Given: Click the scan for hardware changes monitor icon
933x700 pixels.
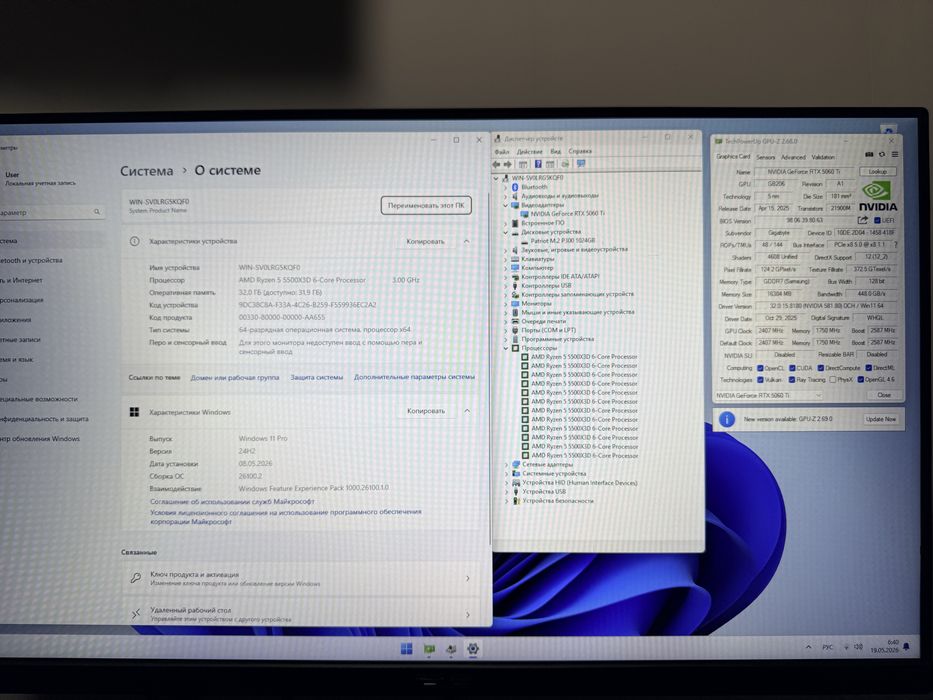Looking at the screenshot, I should [x=581, y=164].
